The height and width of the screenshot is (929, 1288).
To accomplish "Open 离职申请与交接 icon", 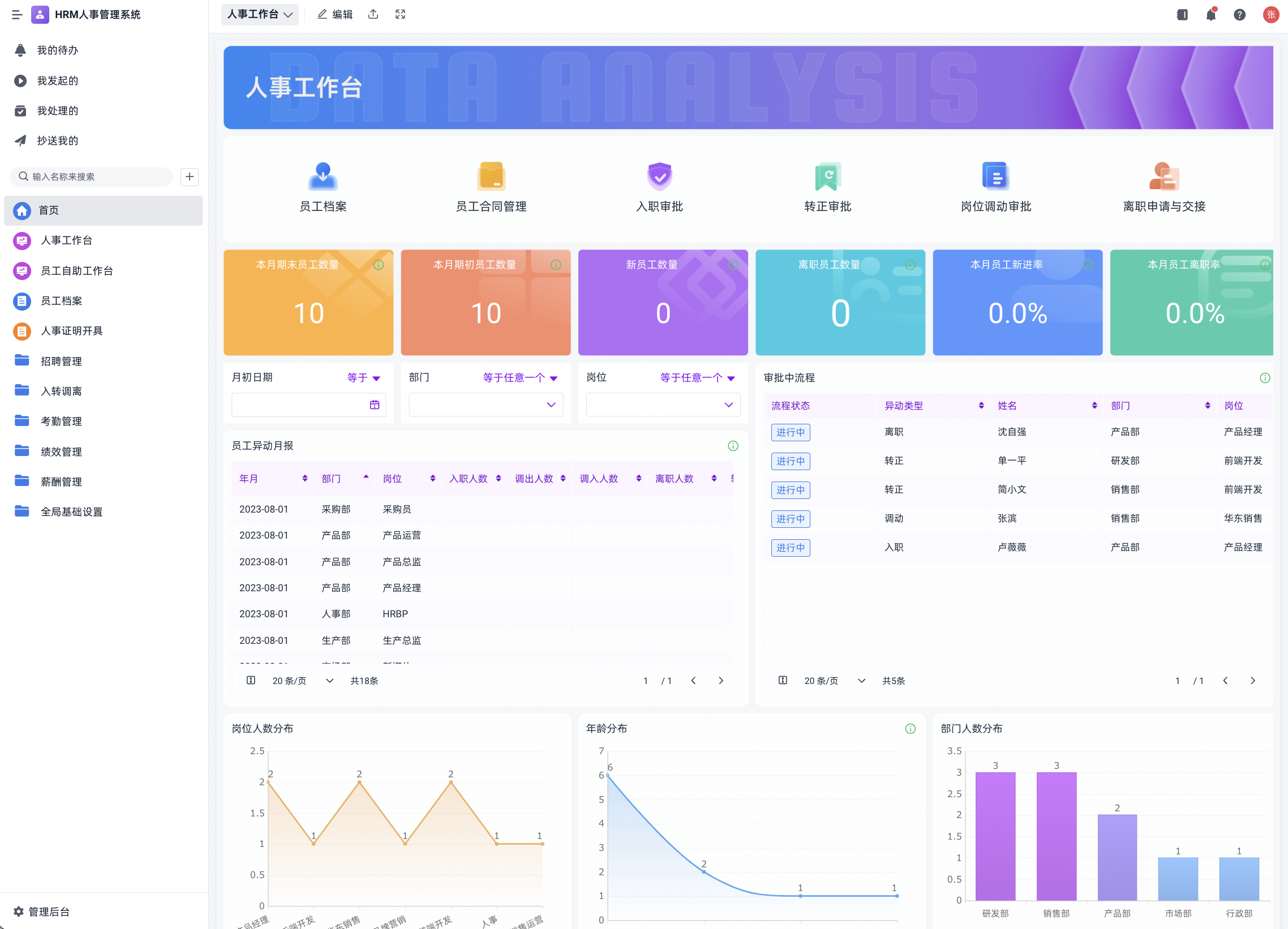I will (1164, 177).
